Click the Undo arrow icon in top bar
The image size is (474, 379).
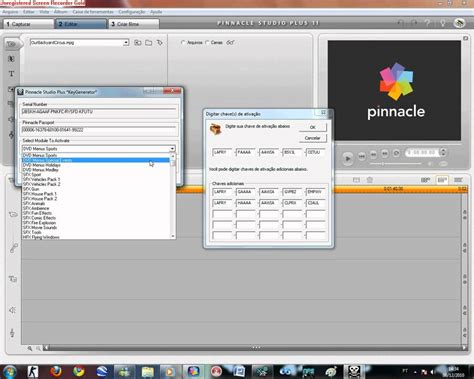point(400,23)
